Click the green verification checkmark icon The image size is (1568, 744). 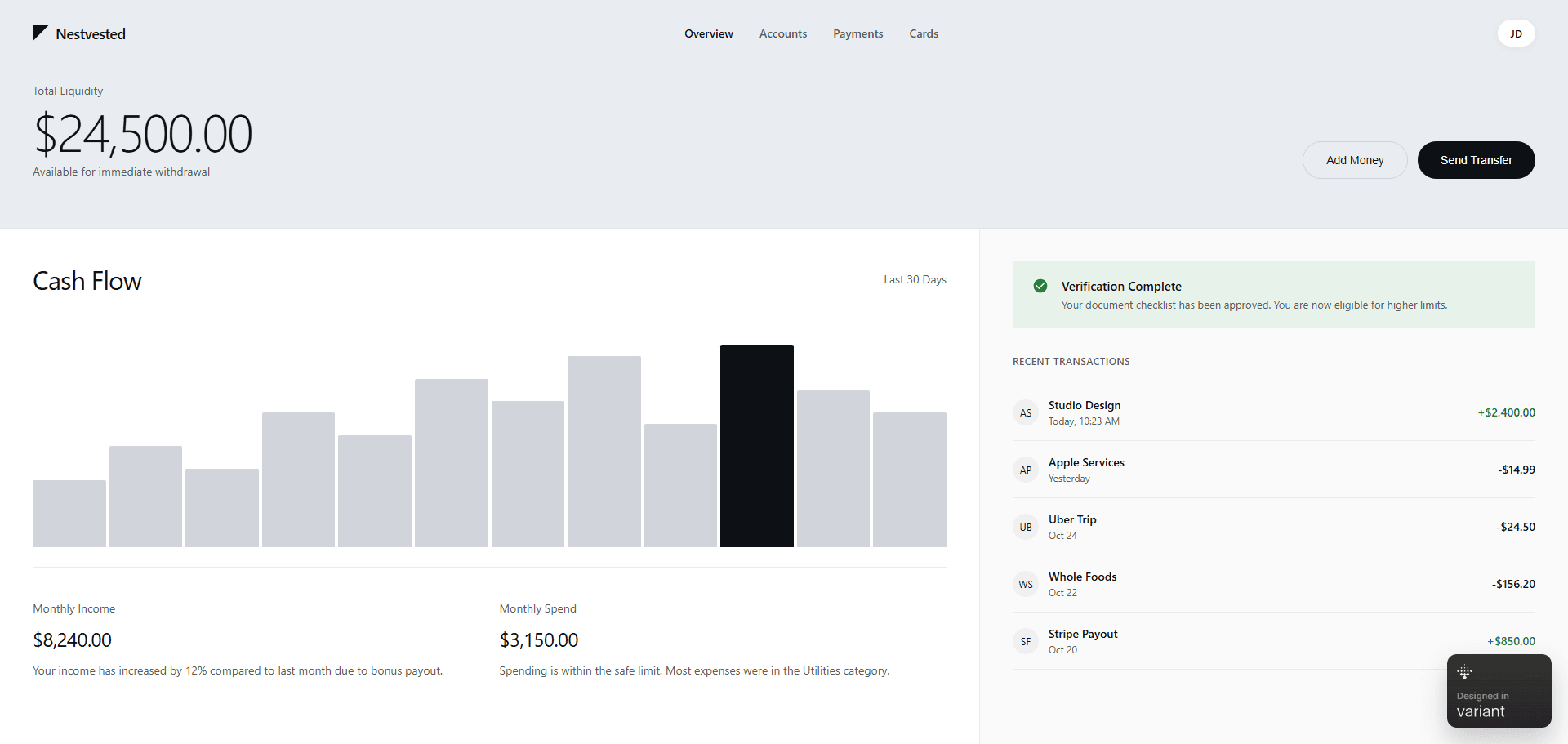(1040, 286)
